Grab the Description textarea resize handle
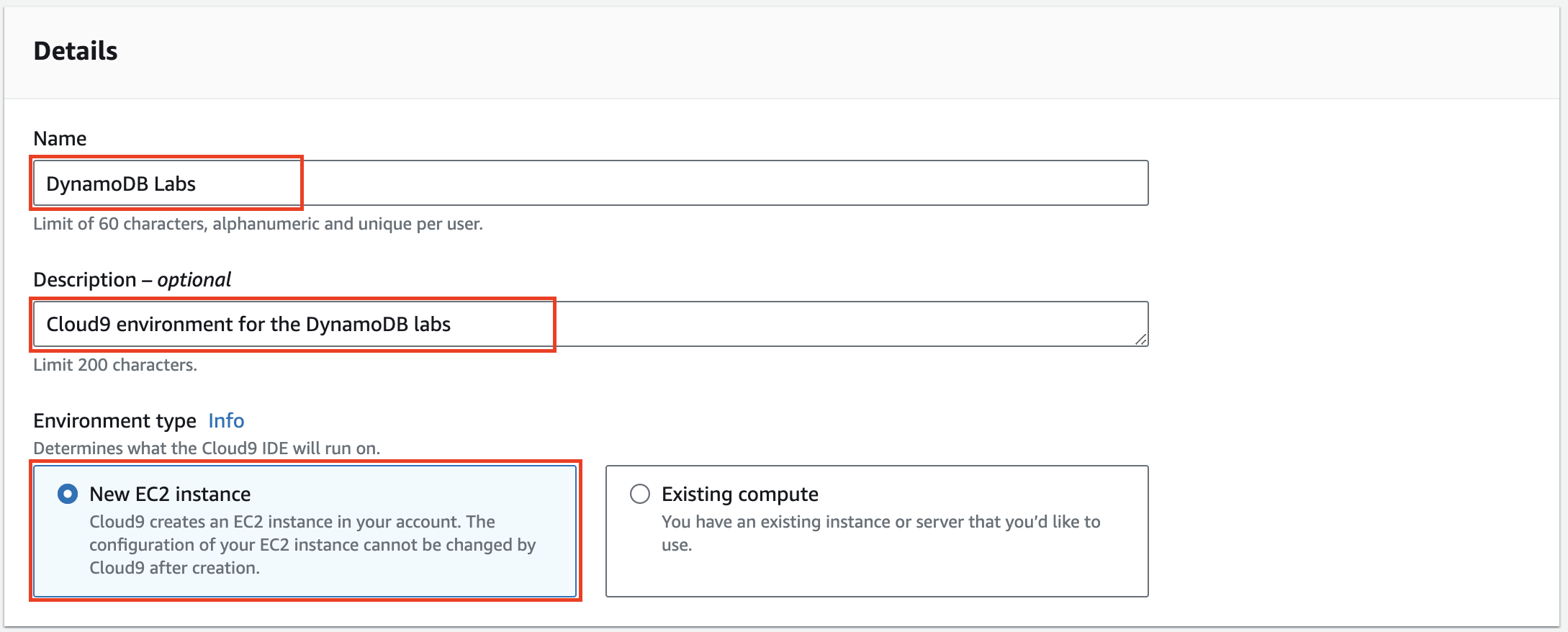The image size is (1568, 632). coord(1141,339)
